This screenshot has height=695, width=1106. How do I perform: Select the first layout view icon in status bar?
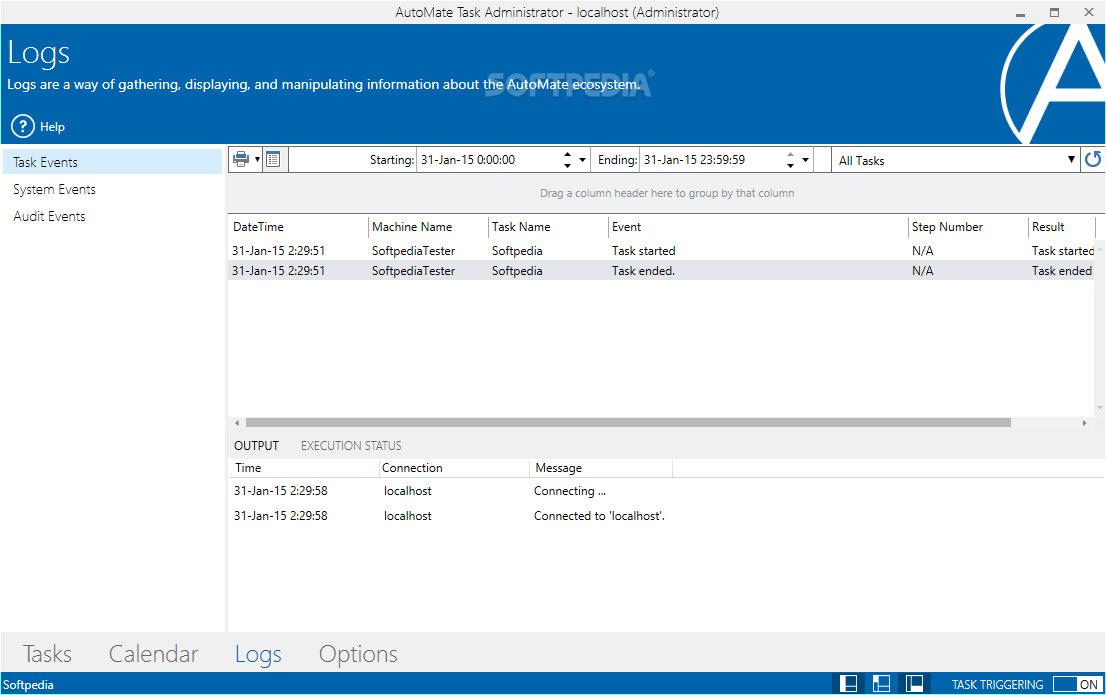click(x=849, y=684)
